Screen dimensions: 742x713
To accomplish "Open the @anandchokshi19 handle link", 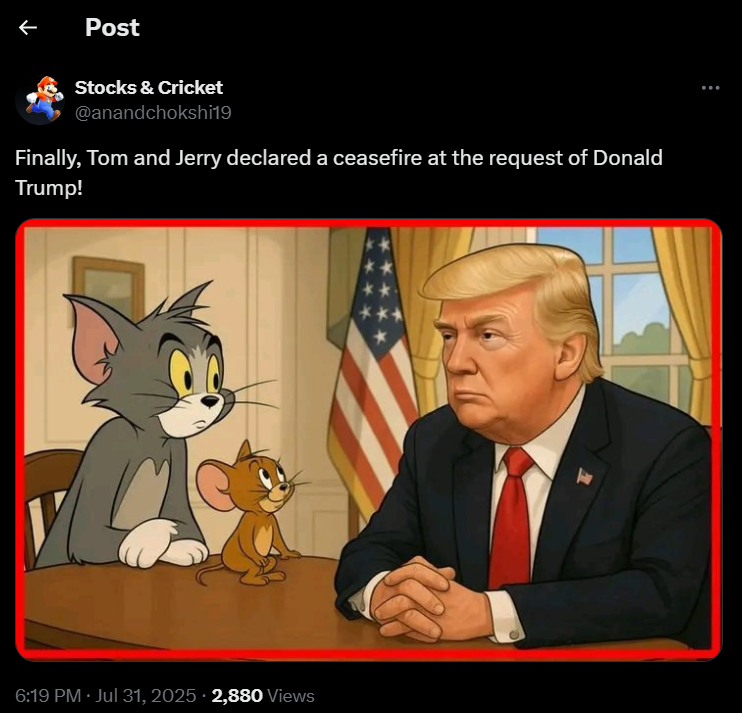I will pyautogui.click(x=153, y=113).
